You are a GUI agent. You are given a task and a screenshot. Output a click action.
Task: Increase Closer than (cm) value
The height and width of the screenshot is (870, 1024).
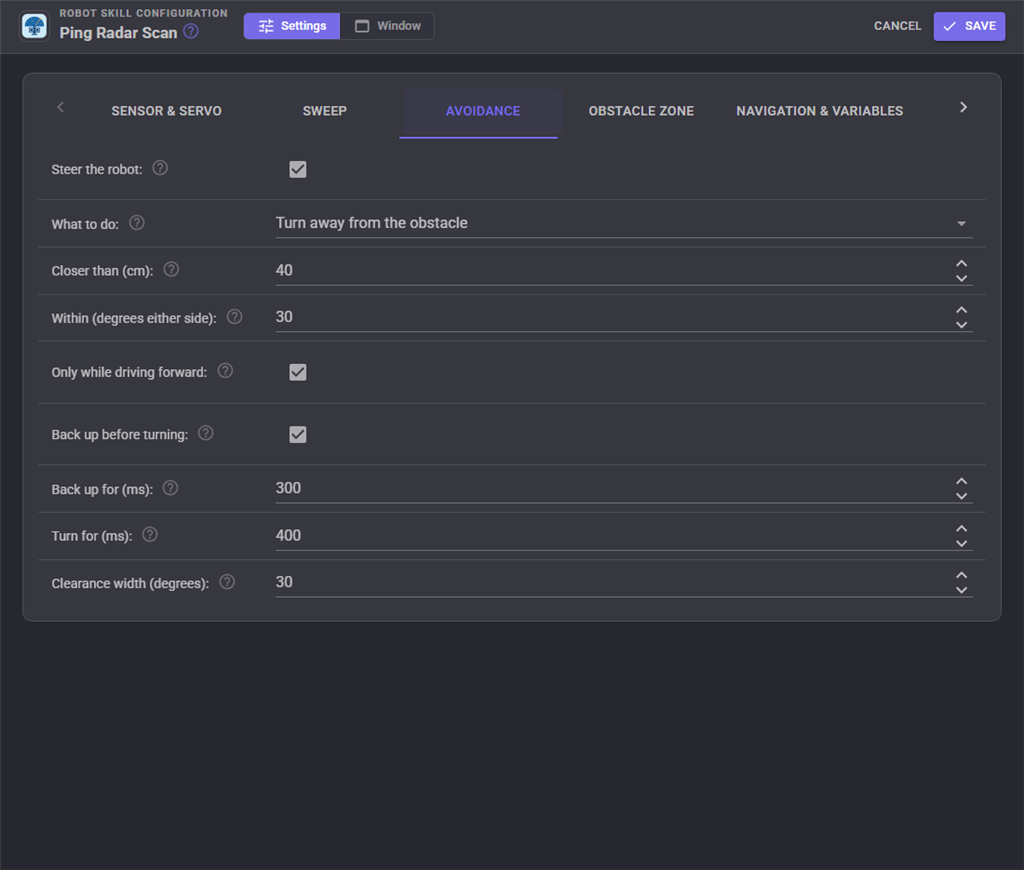click(x=961, y=263)
